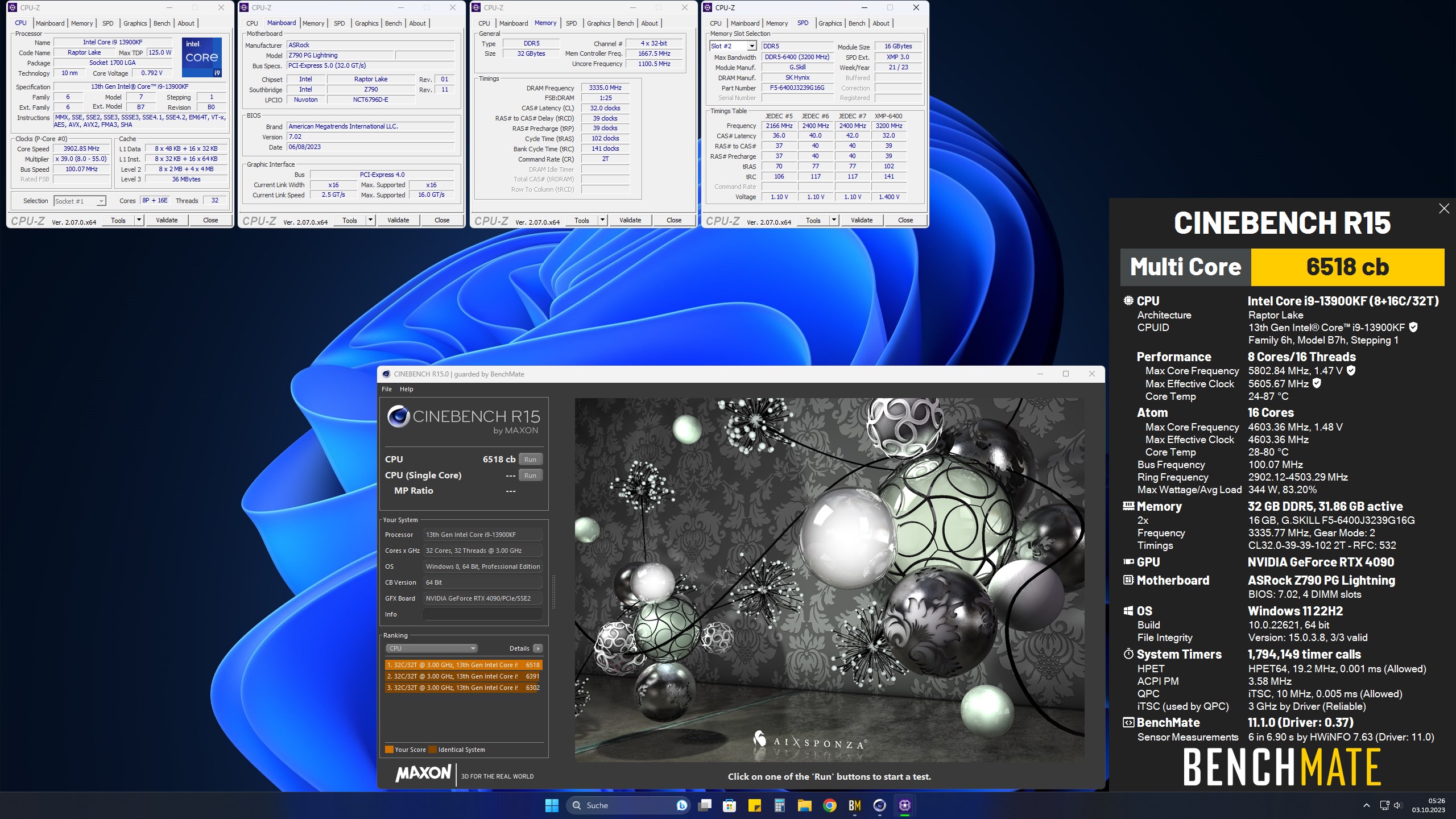The height and width of the screenshot is (819, 1456).
Task: Open volume control in the system tray
Action: coord(1398,805)
